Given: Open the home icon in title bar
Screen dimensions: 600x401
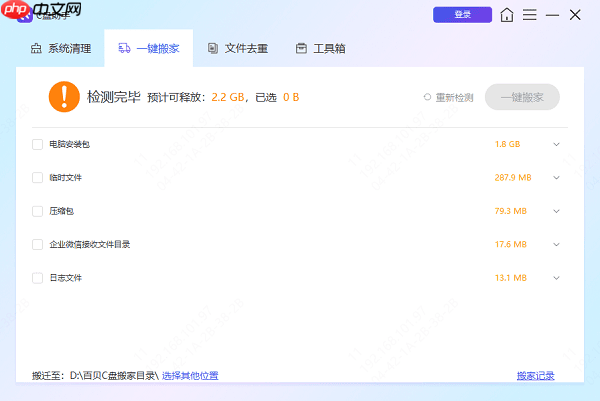Looking at the screenshot, I should 507,15.
